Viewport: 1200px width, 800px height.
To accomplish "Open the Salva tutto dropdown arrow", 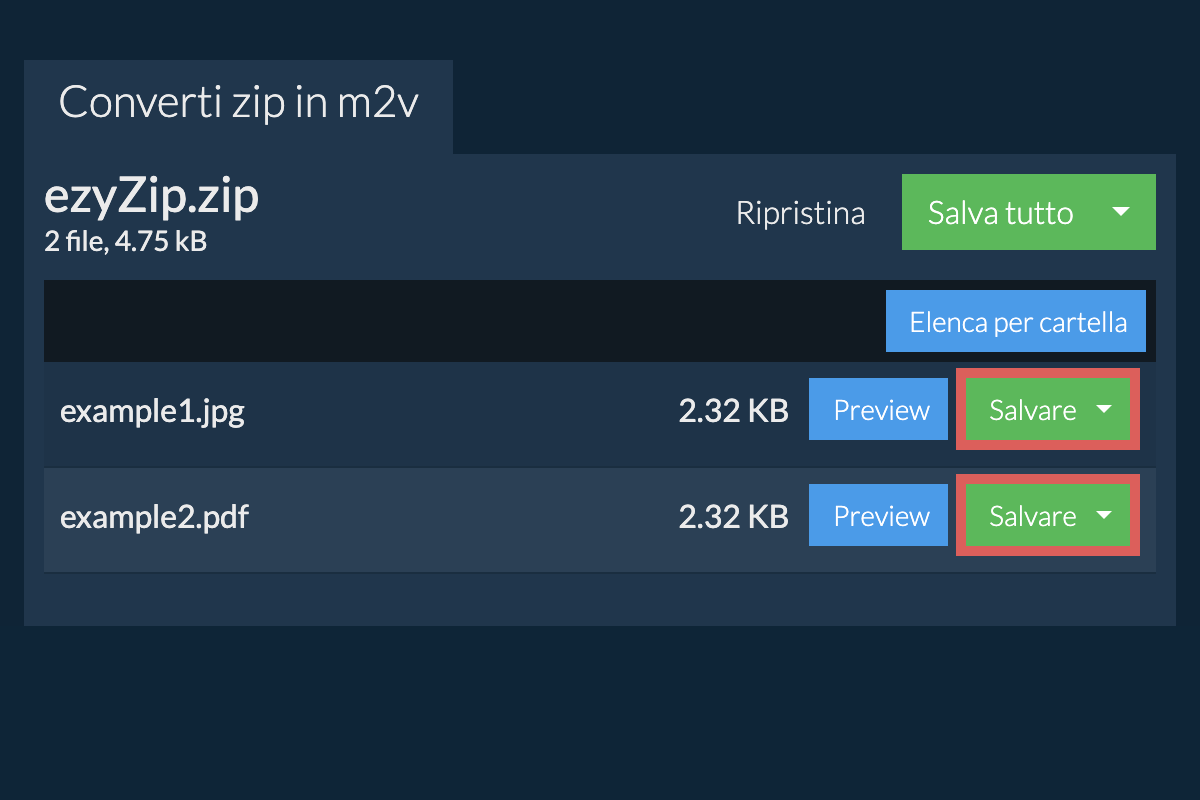I will (1121, 212).
